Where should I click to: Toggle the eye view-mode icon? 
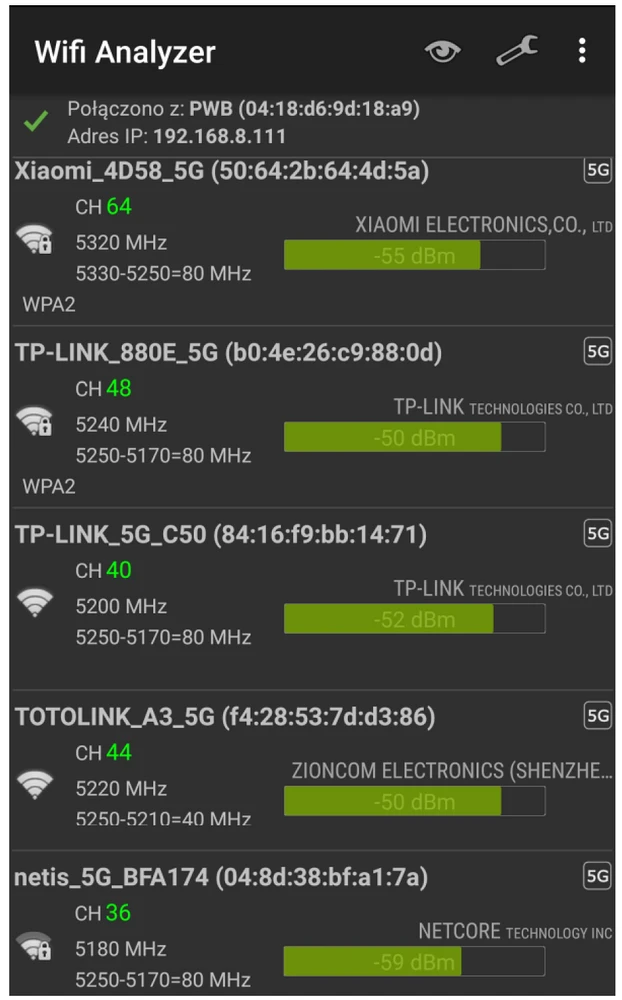click(441, 52)
